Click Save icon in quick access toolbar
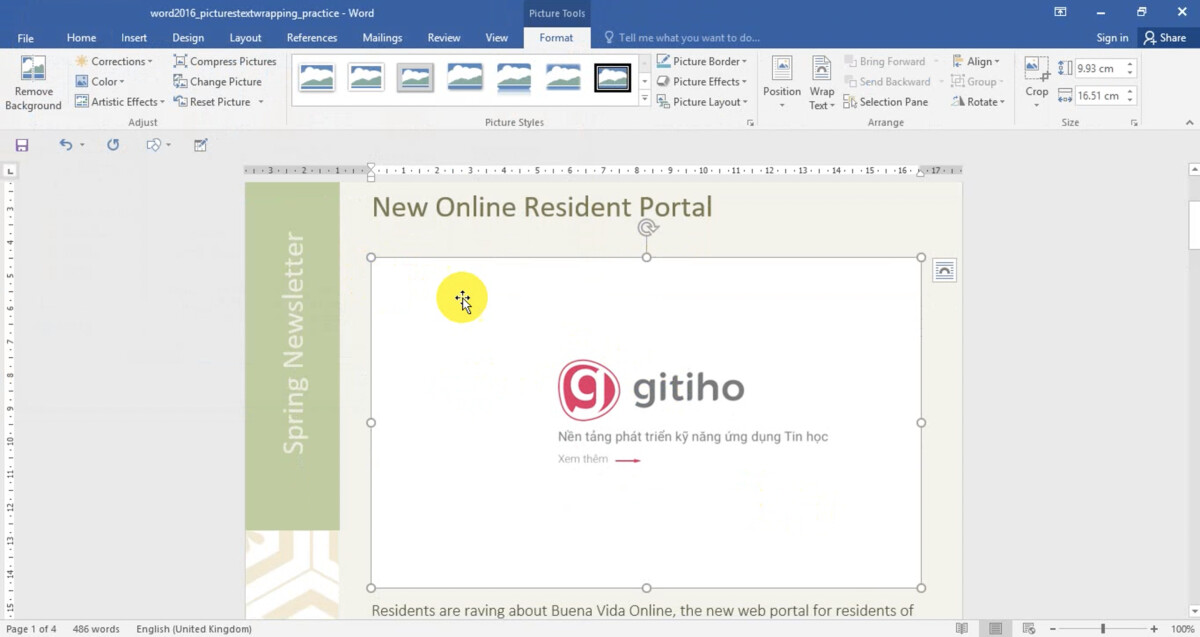Viewport: 1200px width, 637px height. point(22,145)
